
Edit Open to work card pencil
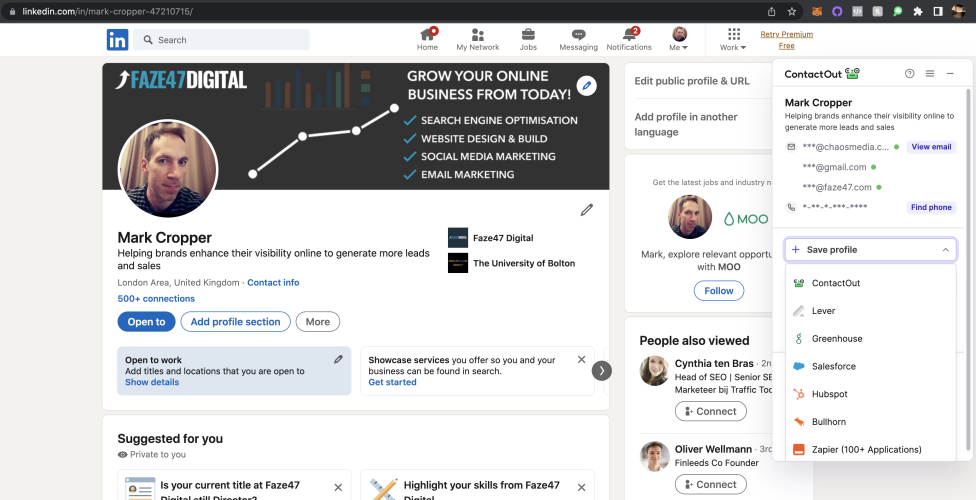(x=338, y=359)
